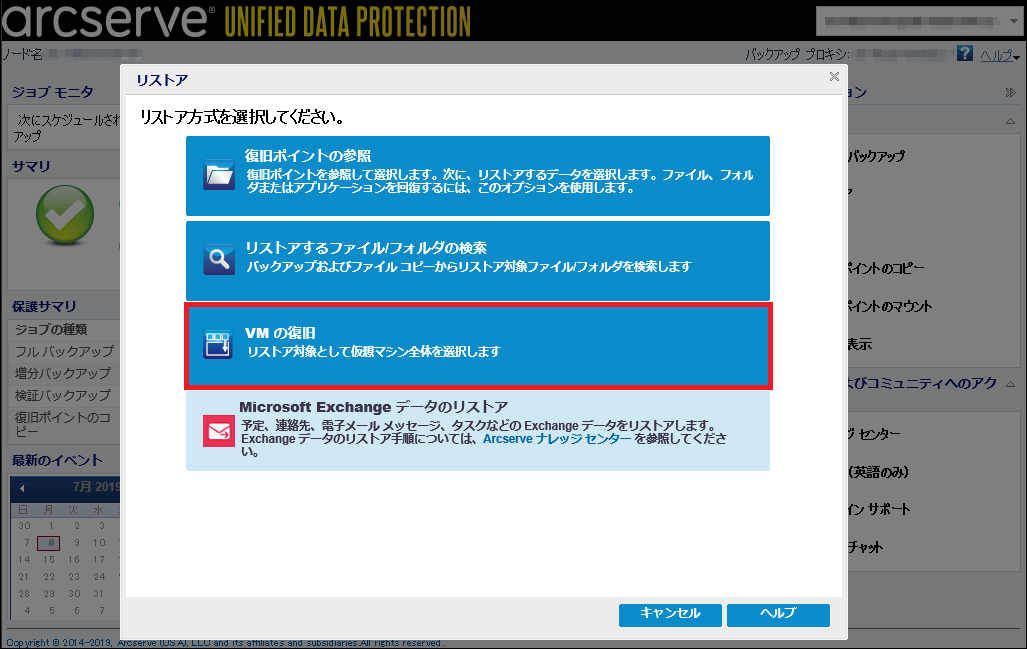Image resolution: width=1027 pixels, height=649 pixels.
Task: Select calendar date 16
Action: [x=74, y=560]
